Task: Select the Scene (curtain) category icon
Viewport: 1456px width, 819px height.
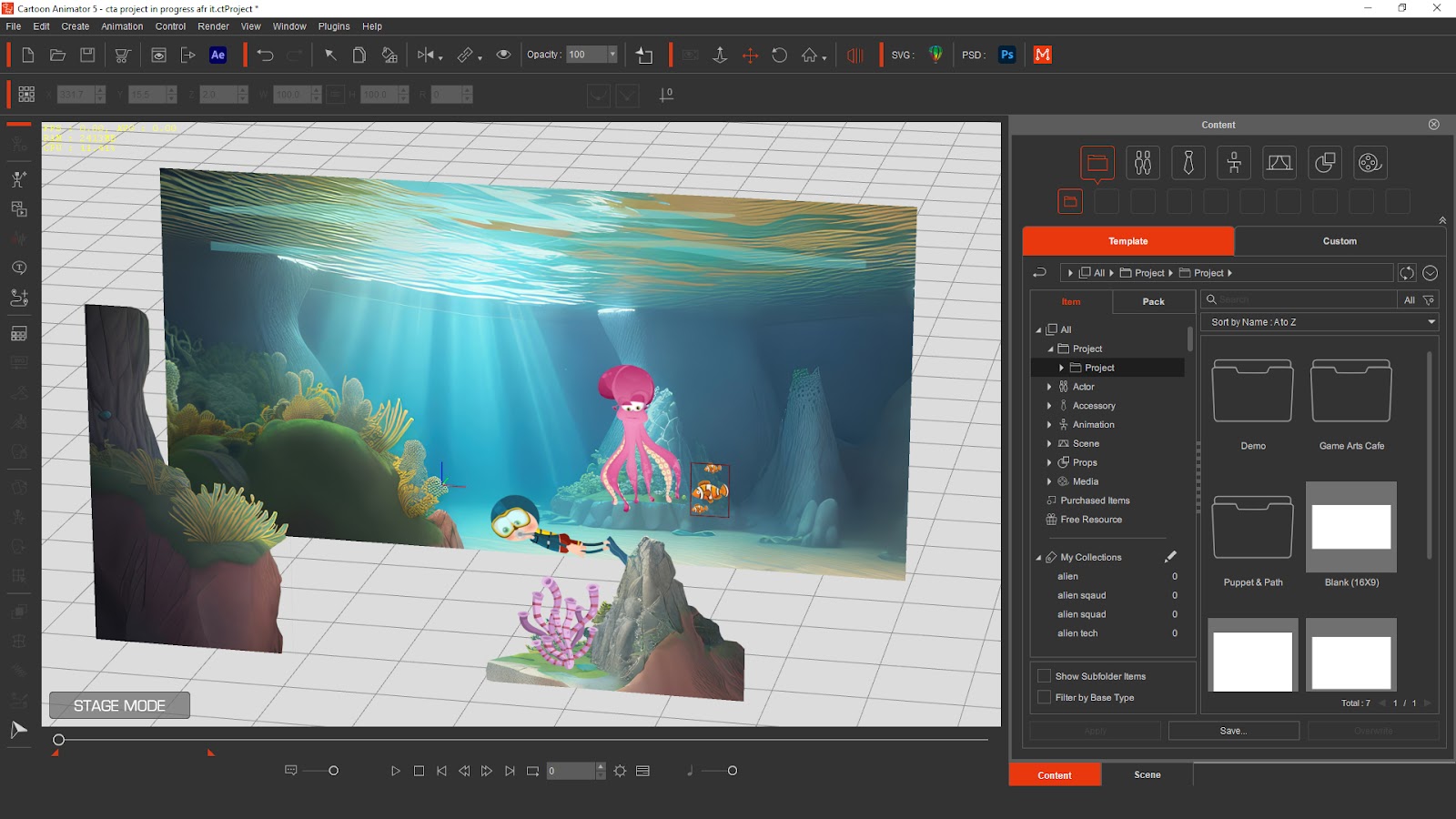Action: [x=1279, y=162]
